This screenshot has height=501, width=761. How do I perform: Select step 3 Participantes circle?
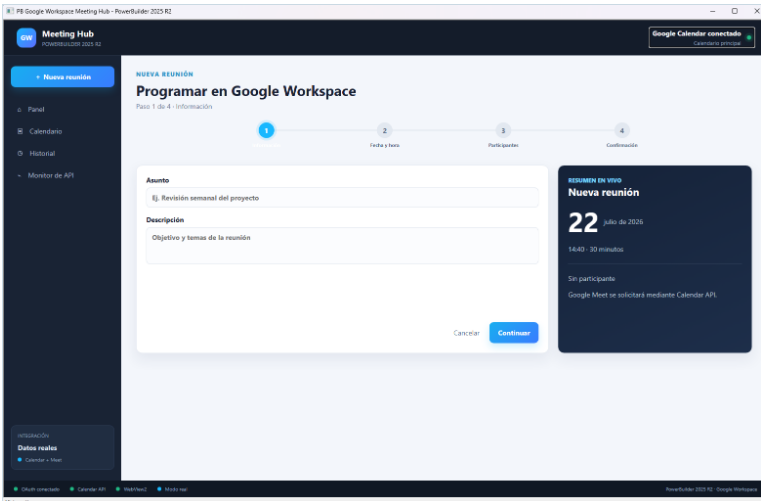click(503, 130)
